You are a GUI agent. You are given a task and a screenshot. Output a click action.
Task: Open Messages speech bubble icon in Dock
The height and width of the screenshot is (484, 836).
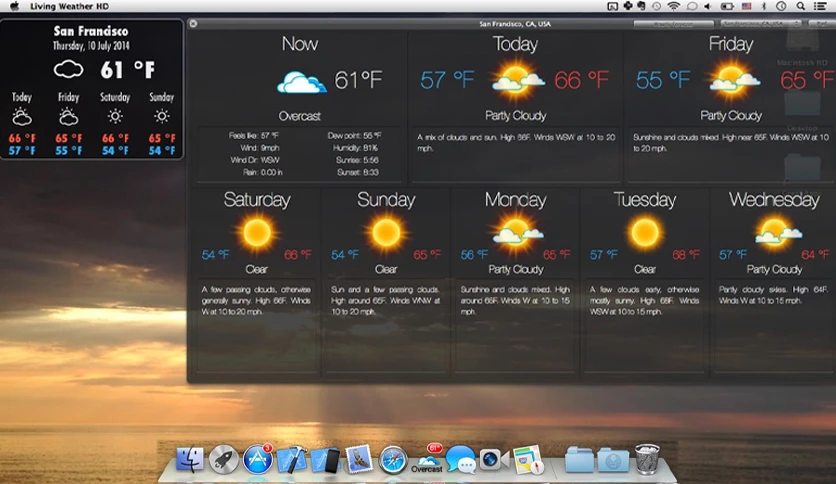point(461,459)
